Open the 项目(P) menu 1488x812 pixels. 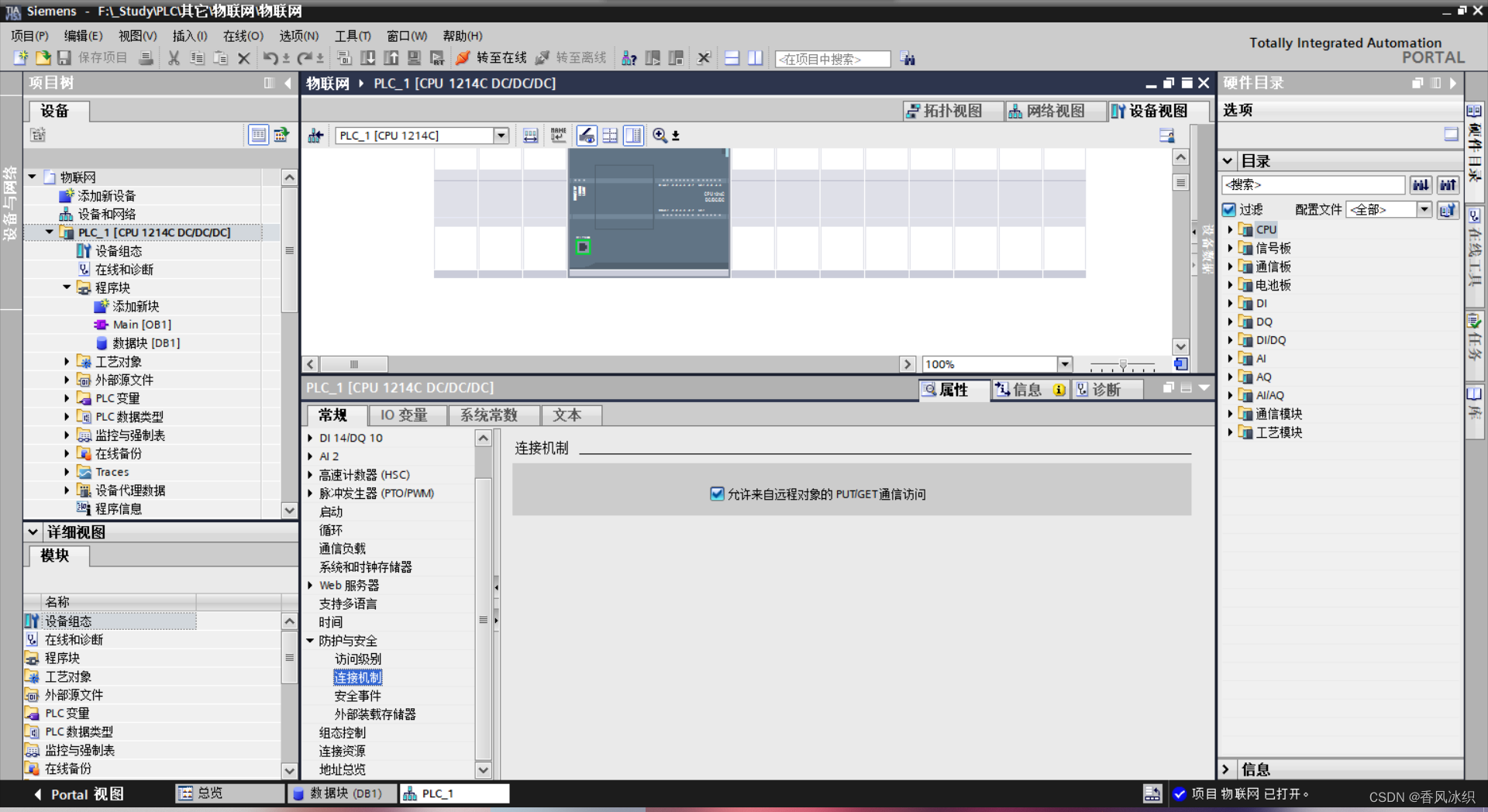pos(29,36)
